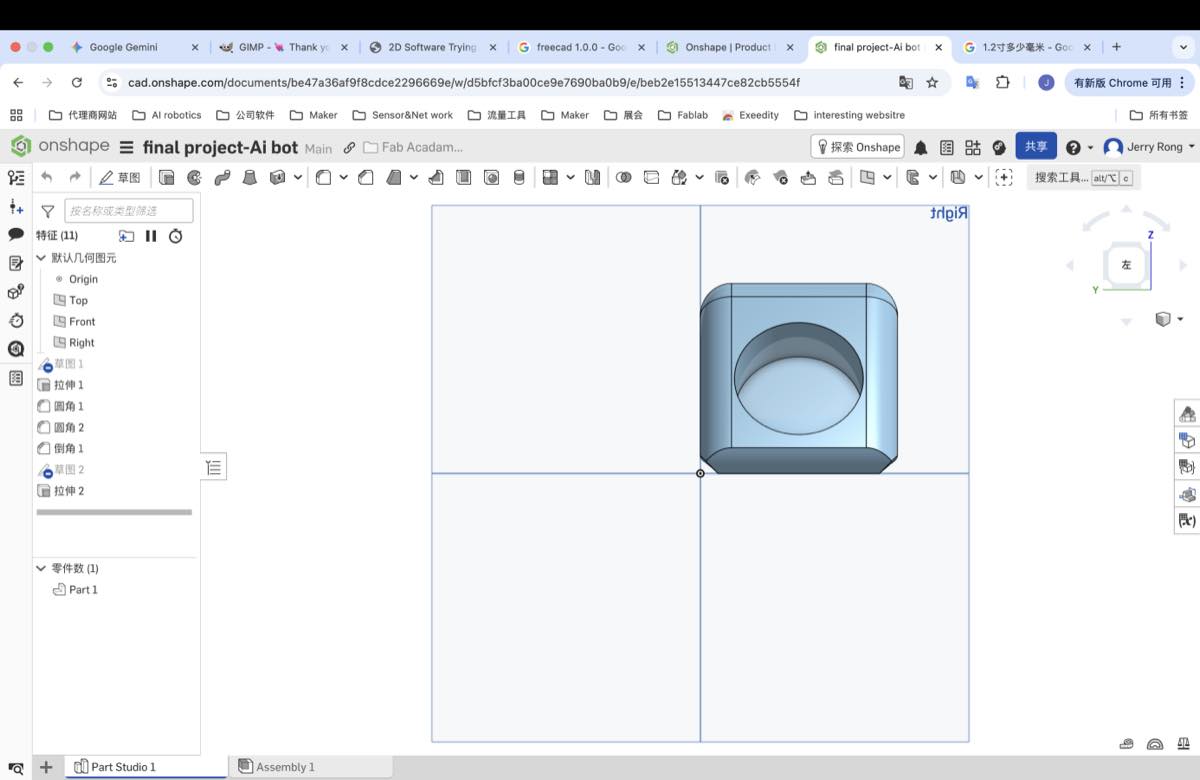Select the Delete part tool
This screenshot has height=780, width=1200.
(x=722, y=177)
